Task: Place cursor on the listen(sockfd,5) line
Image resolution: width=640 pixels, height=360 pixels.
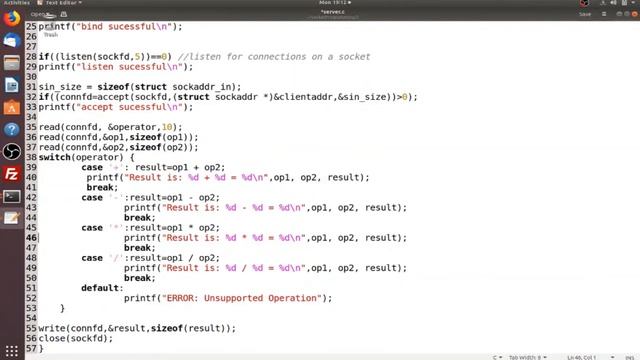Action: tap(105, 57)
